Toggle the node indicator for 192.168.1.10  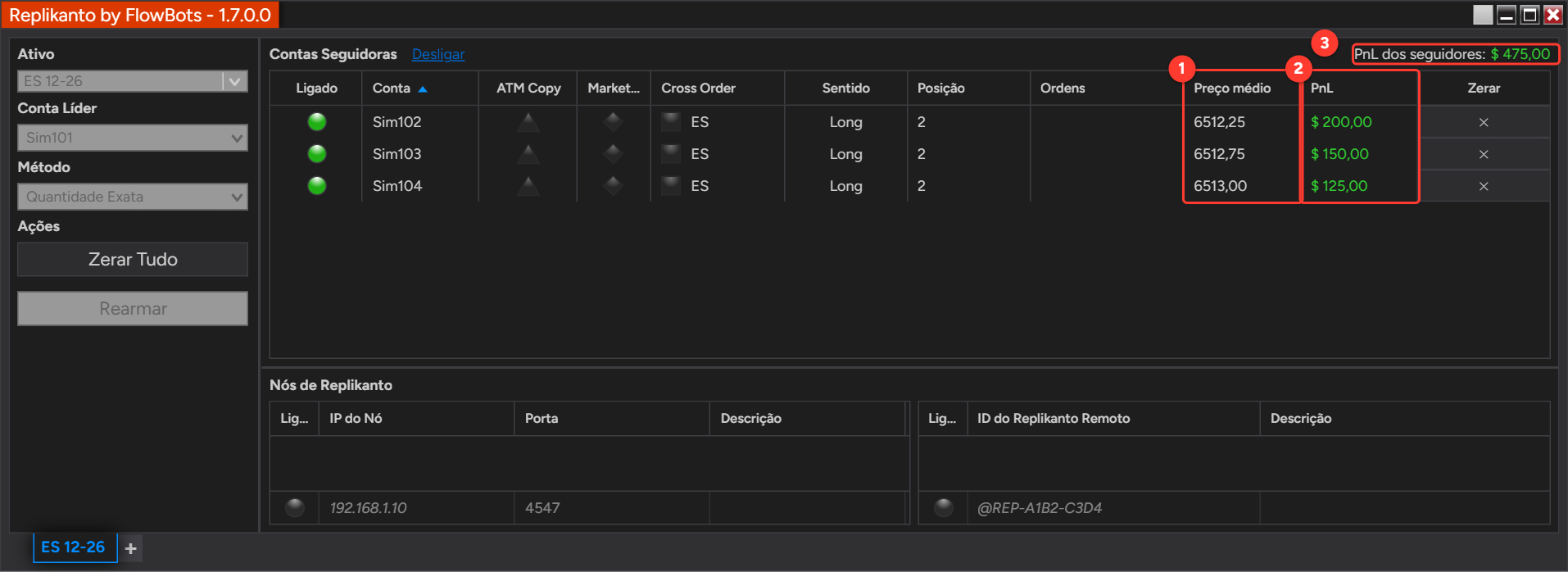[295, 508]
